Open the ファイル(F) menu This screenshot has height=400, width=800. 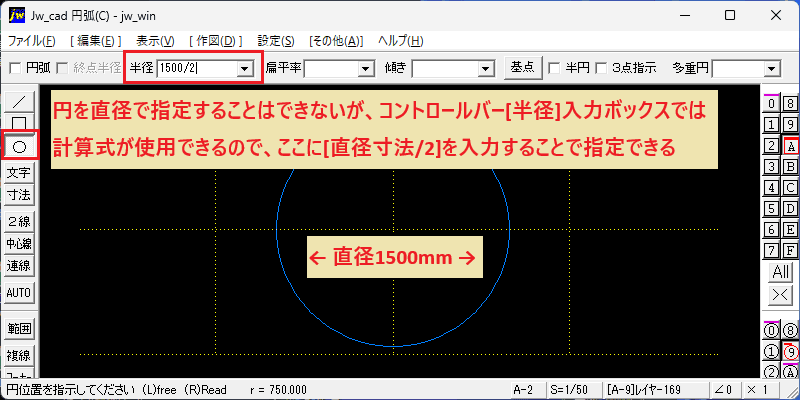click(32, 41)
